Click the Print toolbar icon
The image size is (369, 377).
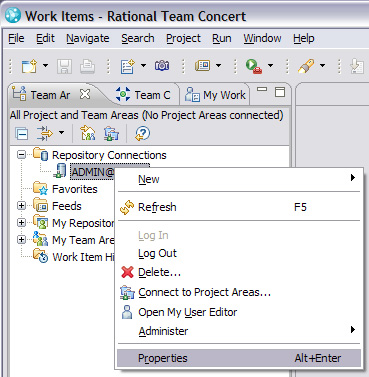pyautogui.click(x=87, y=66)
